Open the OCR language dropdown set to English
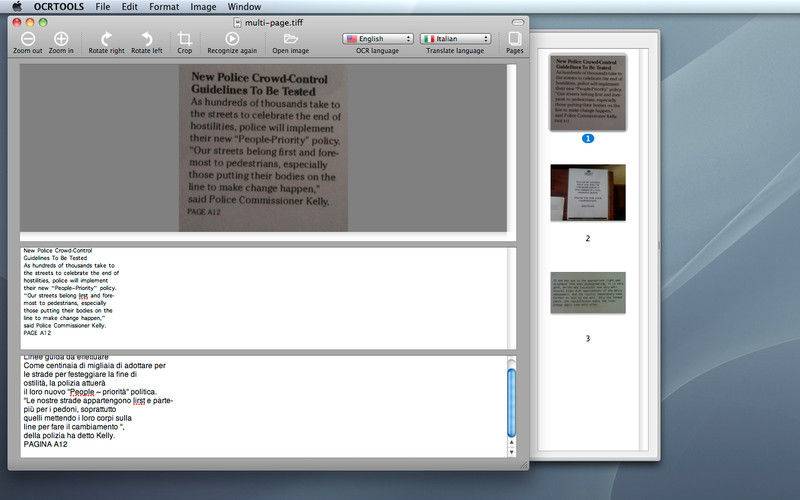Screen dimensions: 800x500 [x=378, y=39]
